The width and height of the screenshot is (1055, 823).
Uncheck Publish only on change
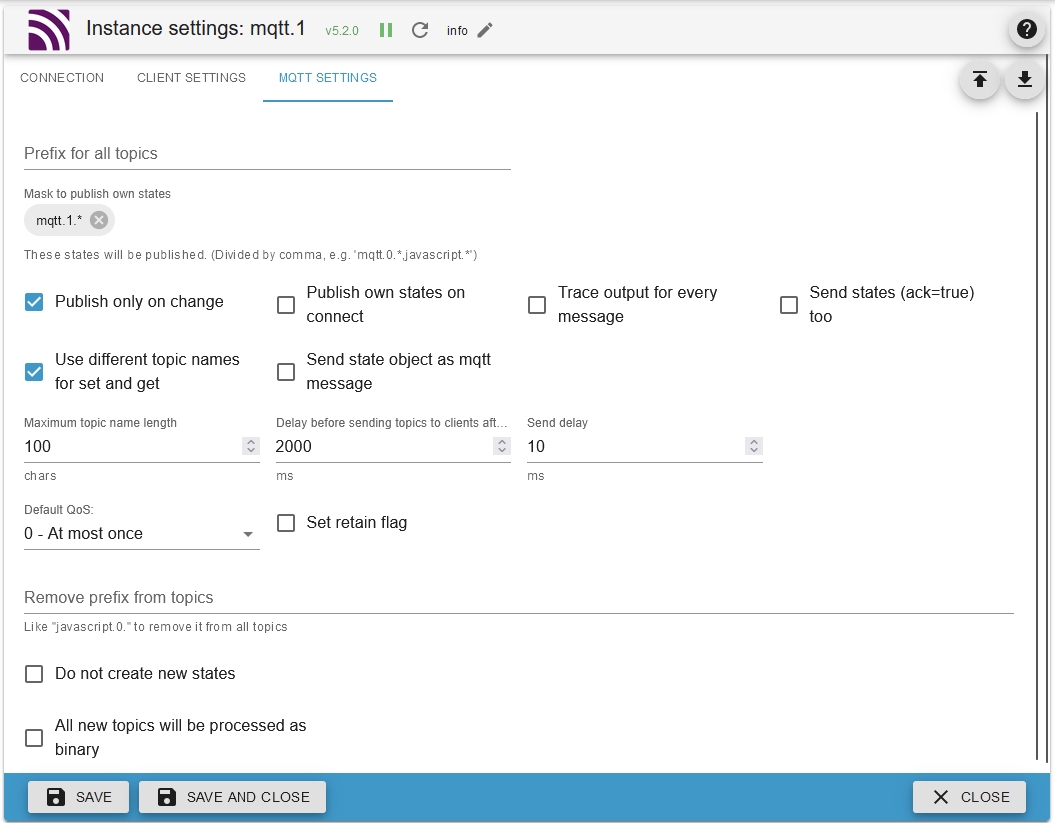pos(34,301)
